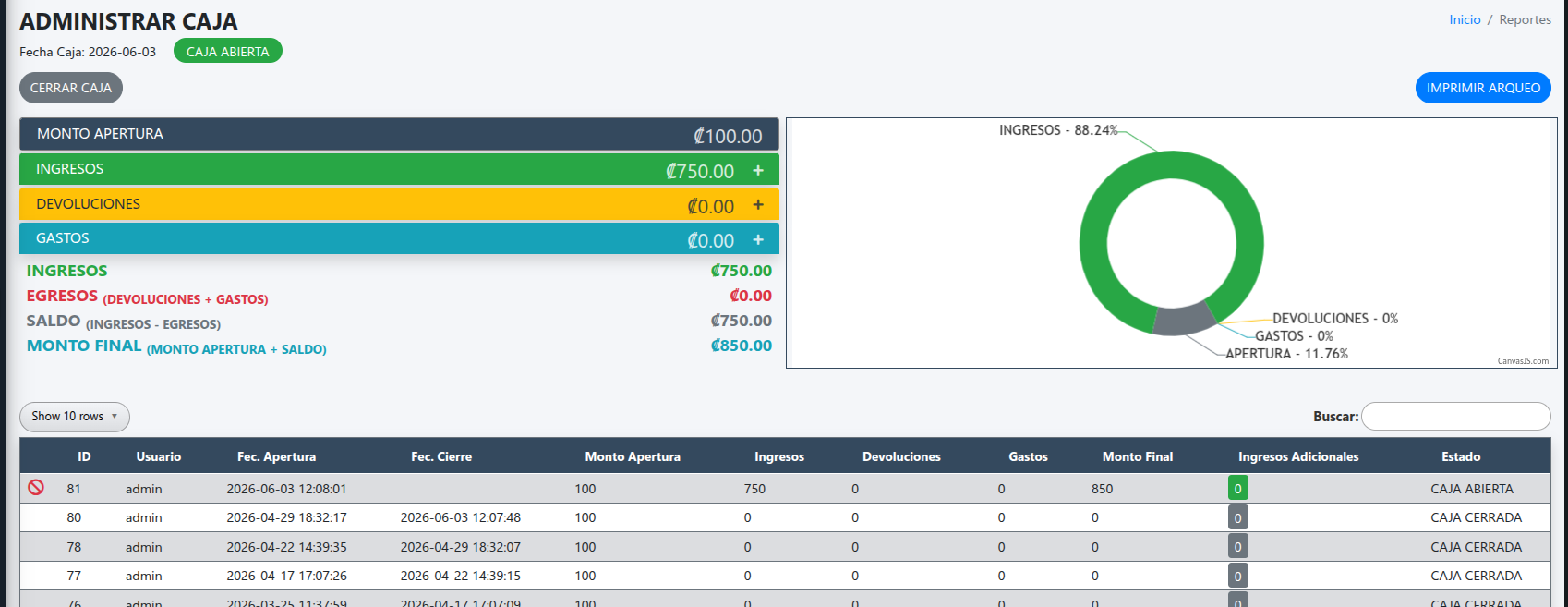Sort table by Usuario column
This screenshot has height=607, width=1568.
pyautogui.click(x=159, y=456)
